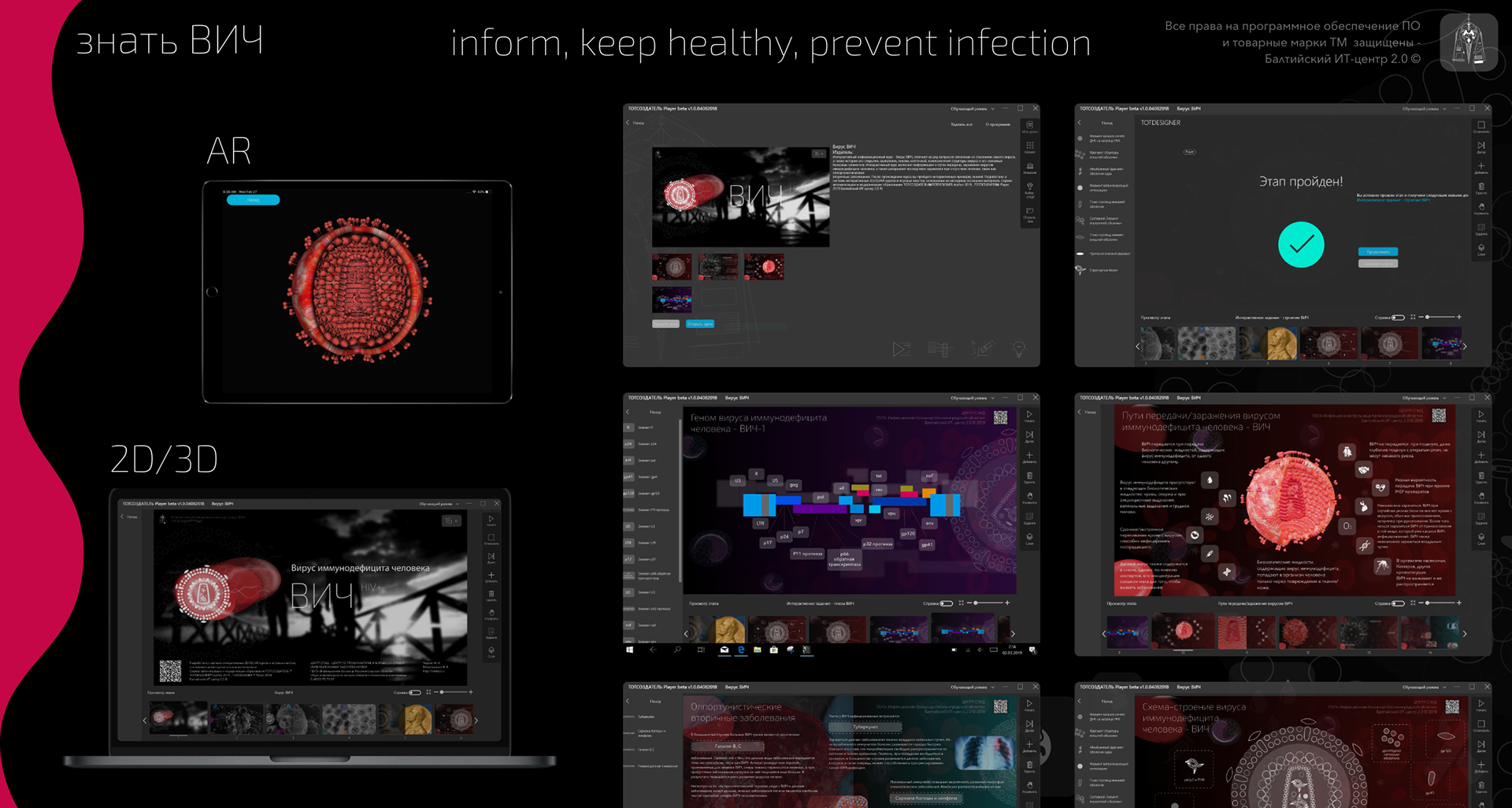Toggle Справка switch in laptop 2D/3D window
This screenshot has width=1512, height=808.
414,692
